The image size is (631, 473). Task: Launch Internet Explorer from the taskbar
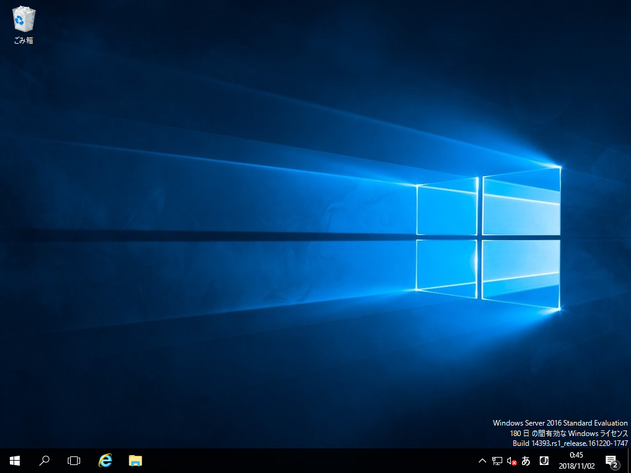click(105, 461)
